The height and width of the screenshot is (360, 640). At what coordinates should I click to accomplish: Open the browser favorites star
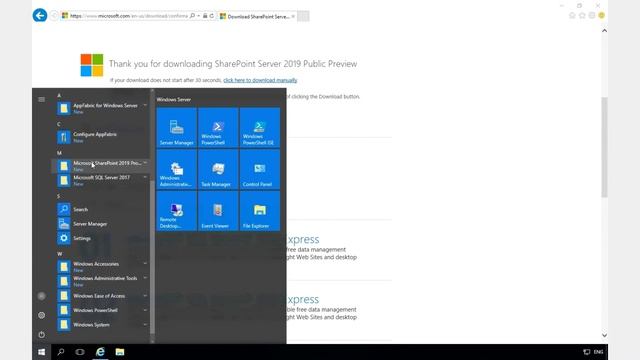coord(582,16)
